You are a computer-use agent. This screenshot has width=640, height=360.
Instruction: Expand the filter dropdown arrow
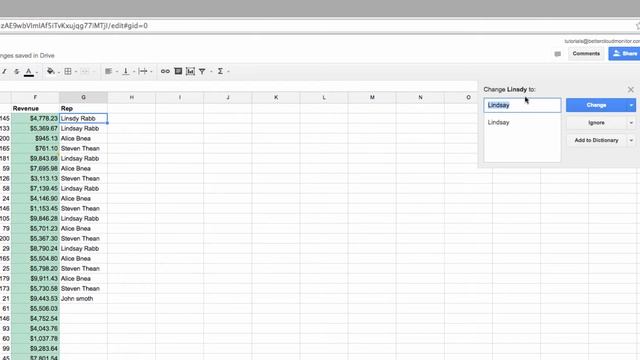tap(211, 72)
